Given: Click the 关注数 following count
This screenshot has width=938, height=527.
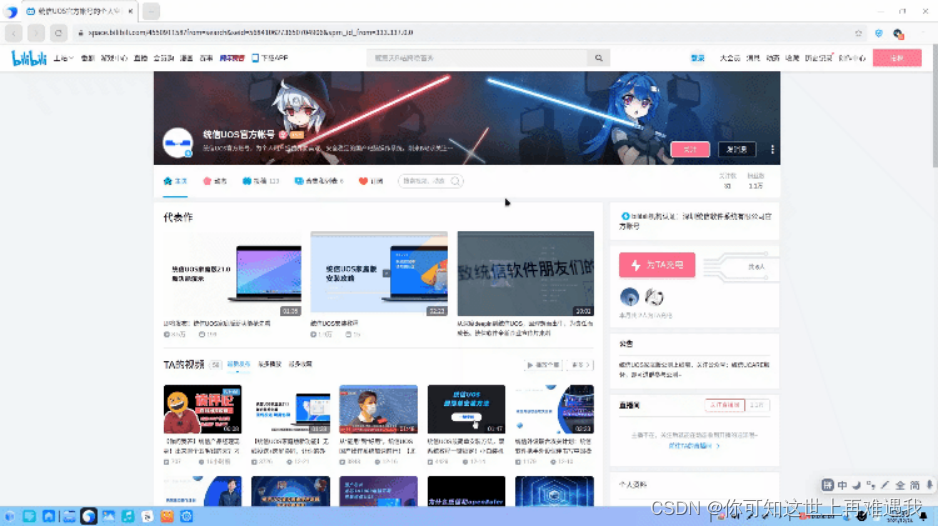Looking at the screenshot, I should pyautogui.click(x=727, y=181).
